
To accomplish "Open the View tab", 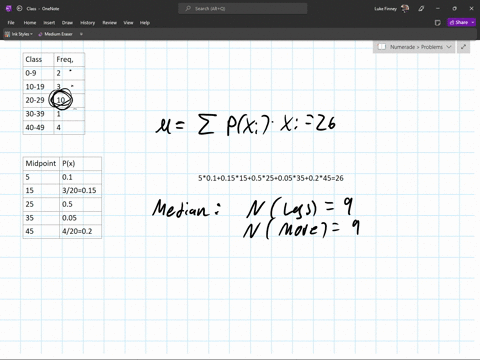I will [128, 23].
